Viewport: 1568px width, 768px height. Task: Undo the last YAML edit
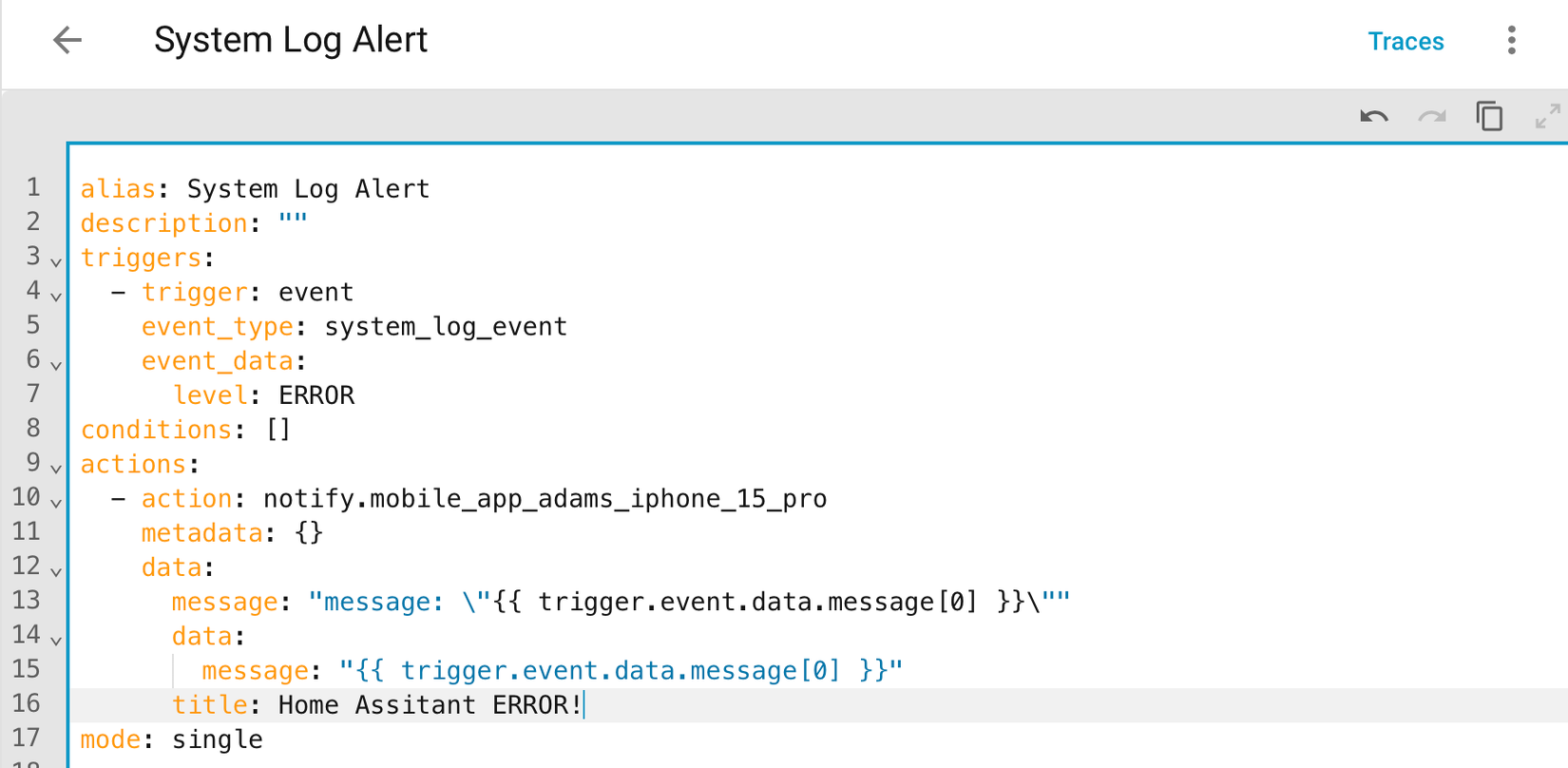(1374, 116)
